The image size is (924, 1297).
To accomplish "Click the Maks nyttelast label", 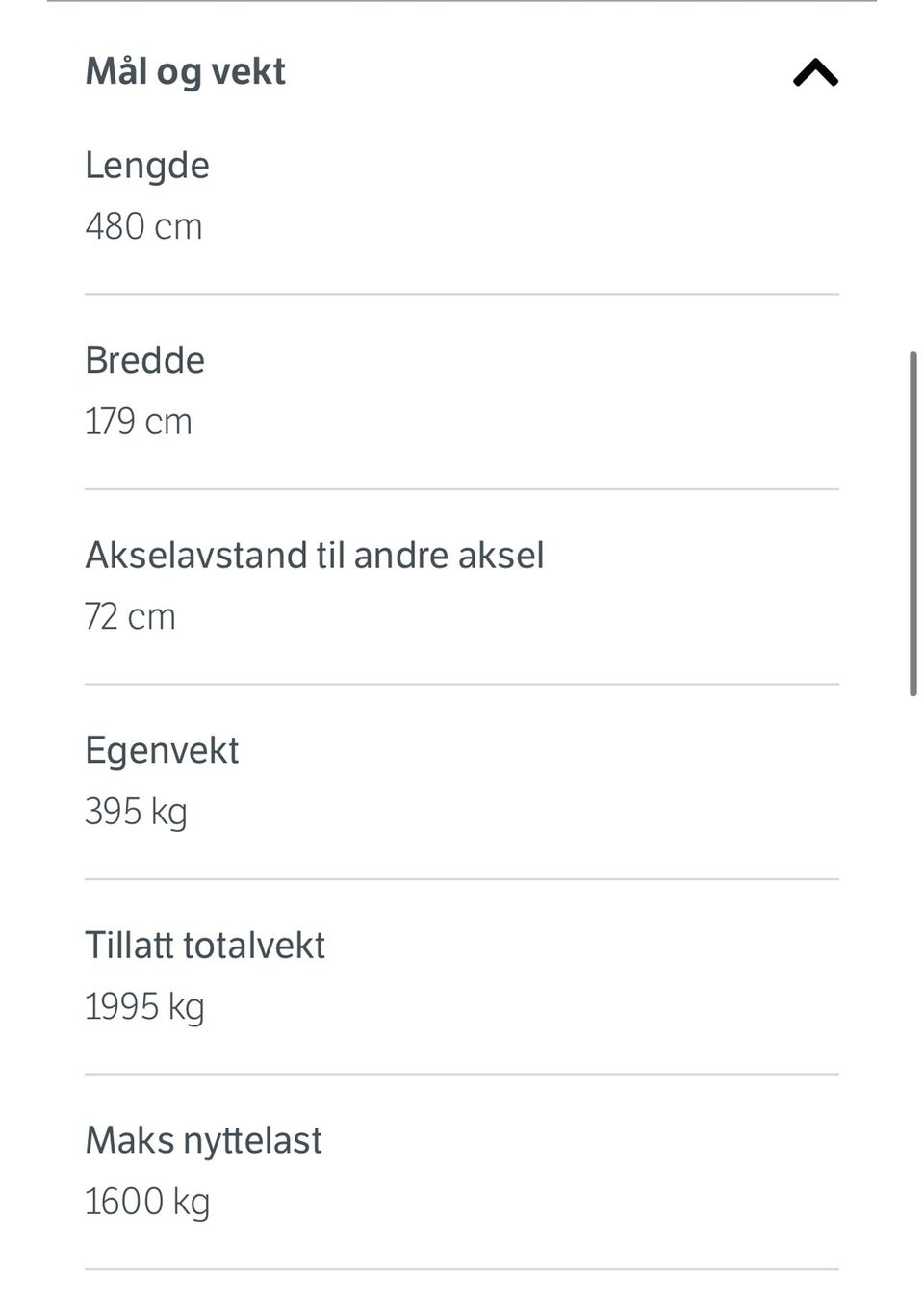I will (203, 1141).
